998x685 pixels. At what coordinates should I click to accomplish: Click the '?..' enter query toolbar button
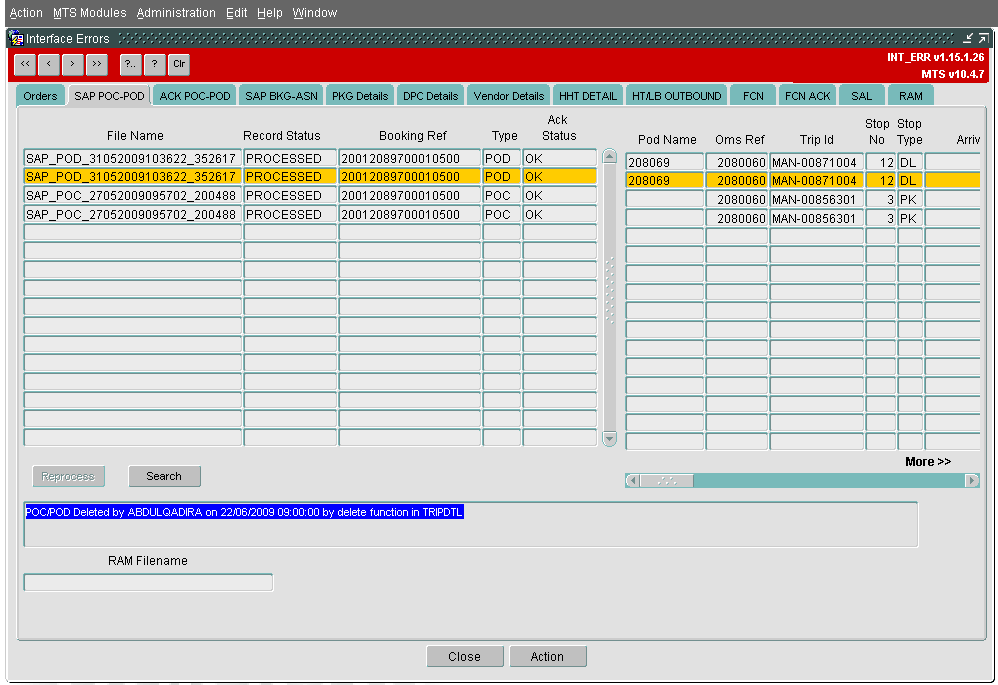click(x=130, y=64)
